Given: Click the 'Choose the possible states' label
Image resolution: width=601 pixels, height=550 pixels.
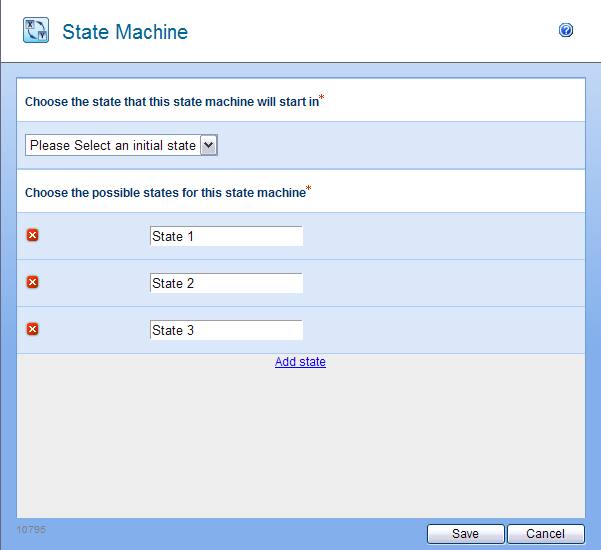Looking at the screenshot, I should [164, 193].
